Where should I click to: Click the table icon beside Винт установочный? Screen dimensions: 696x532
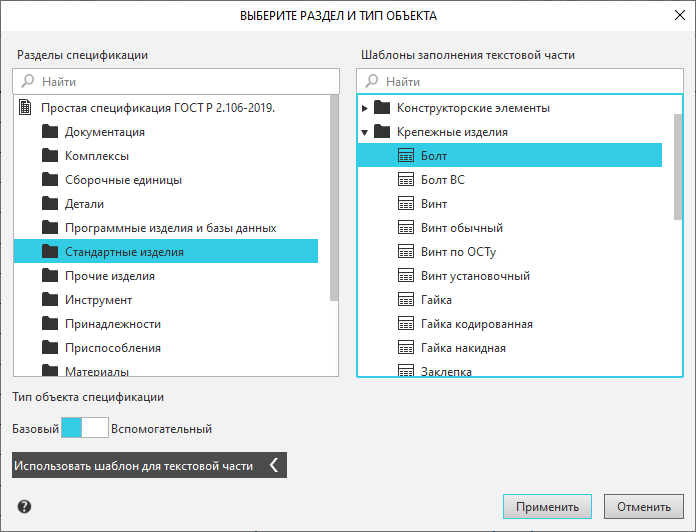[x=406, y=276]
